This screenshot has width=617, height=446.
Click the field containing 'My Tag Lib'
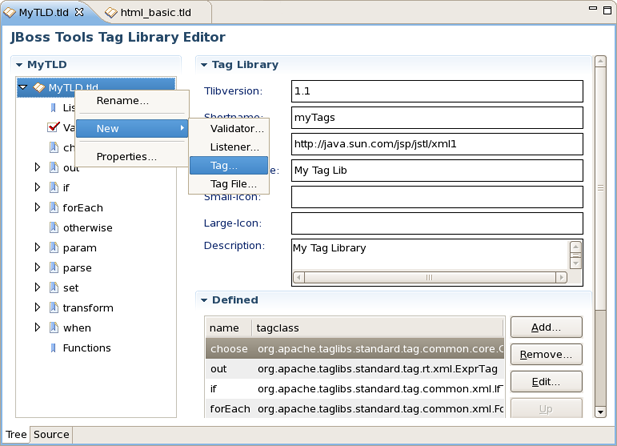(x=437, y=170)
